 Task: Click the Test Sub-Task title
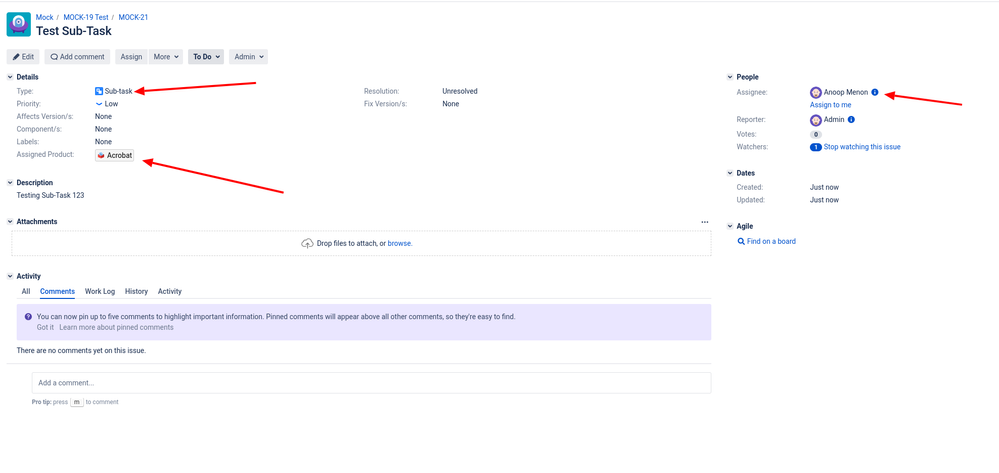[x=73, y=31]
